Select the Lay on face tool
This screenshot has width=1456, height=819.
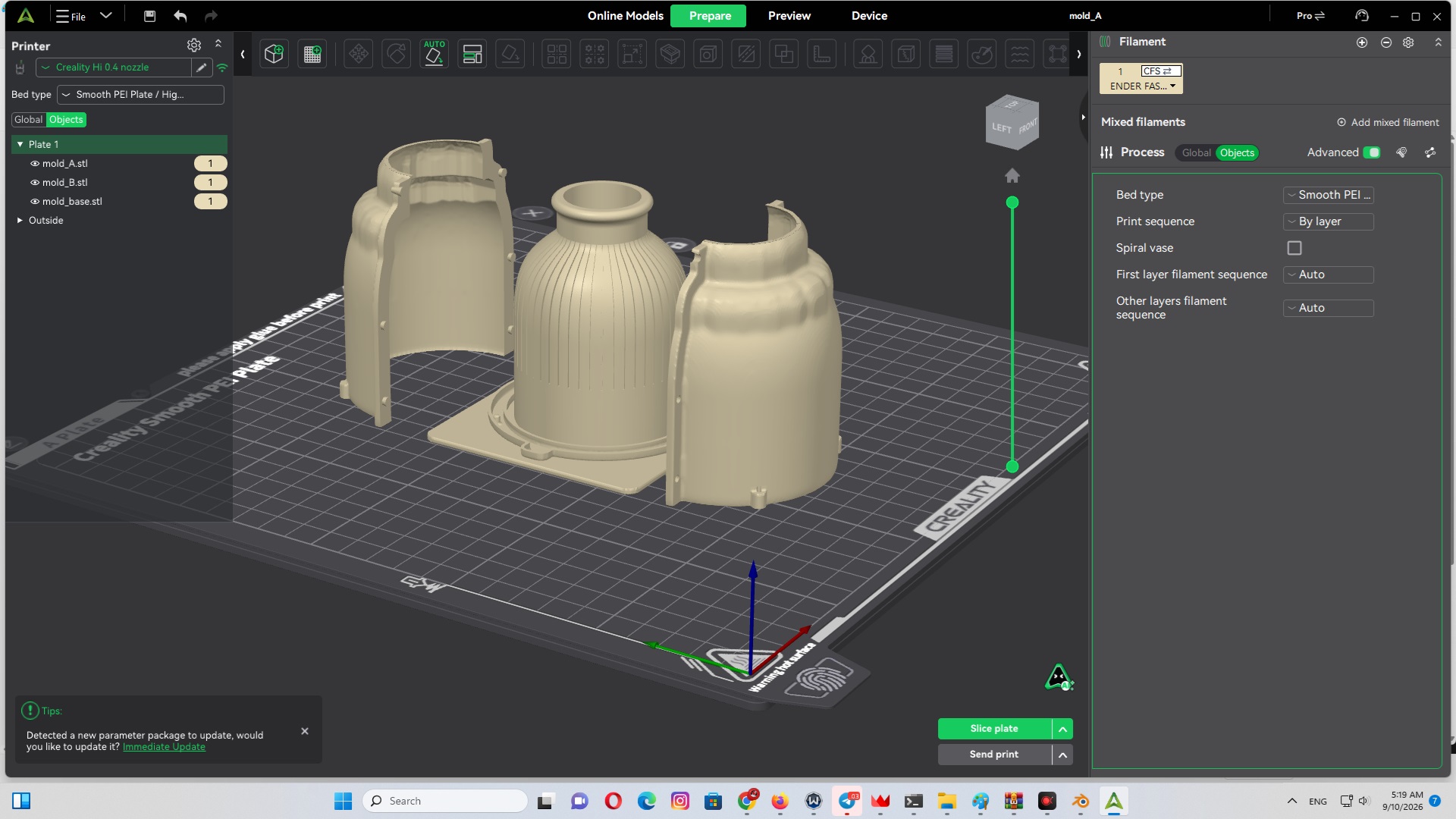[x=510, y=54]
